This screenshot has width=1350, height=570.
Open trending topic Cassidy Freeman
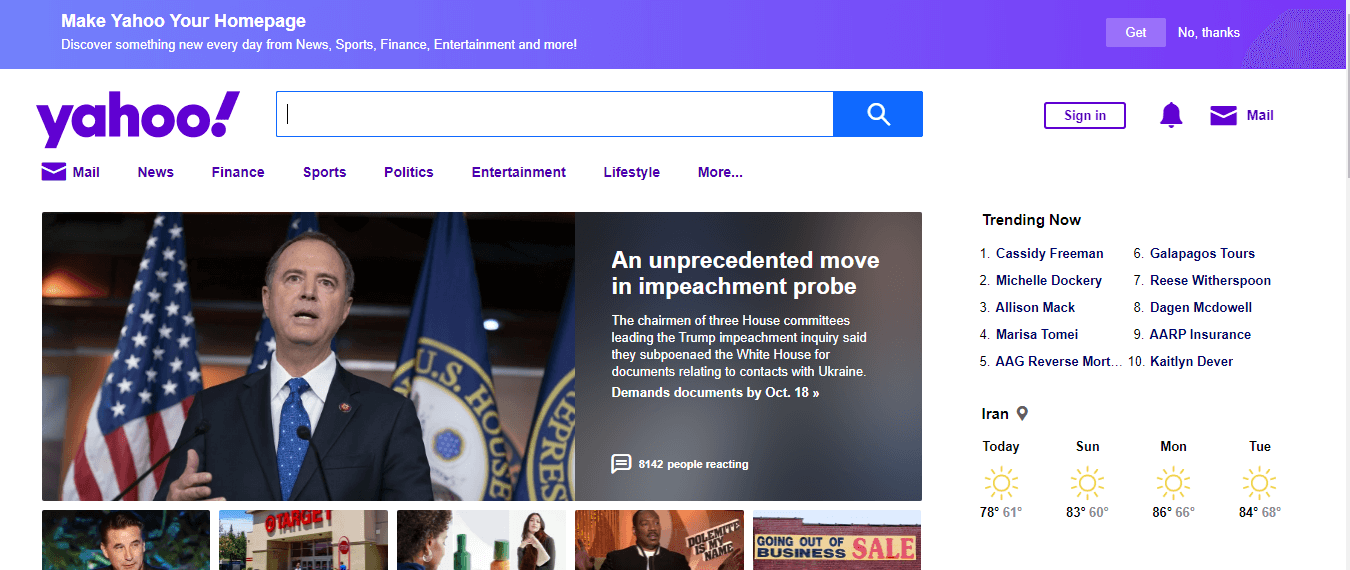[1050, 253]
